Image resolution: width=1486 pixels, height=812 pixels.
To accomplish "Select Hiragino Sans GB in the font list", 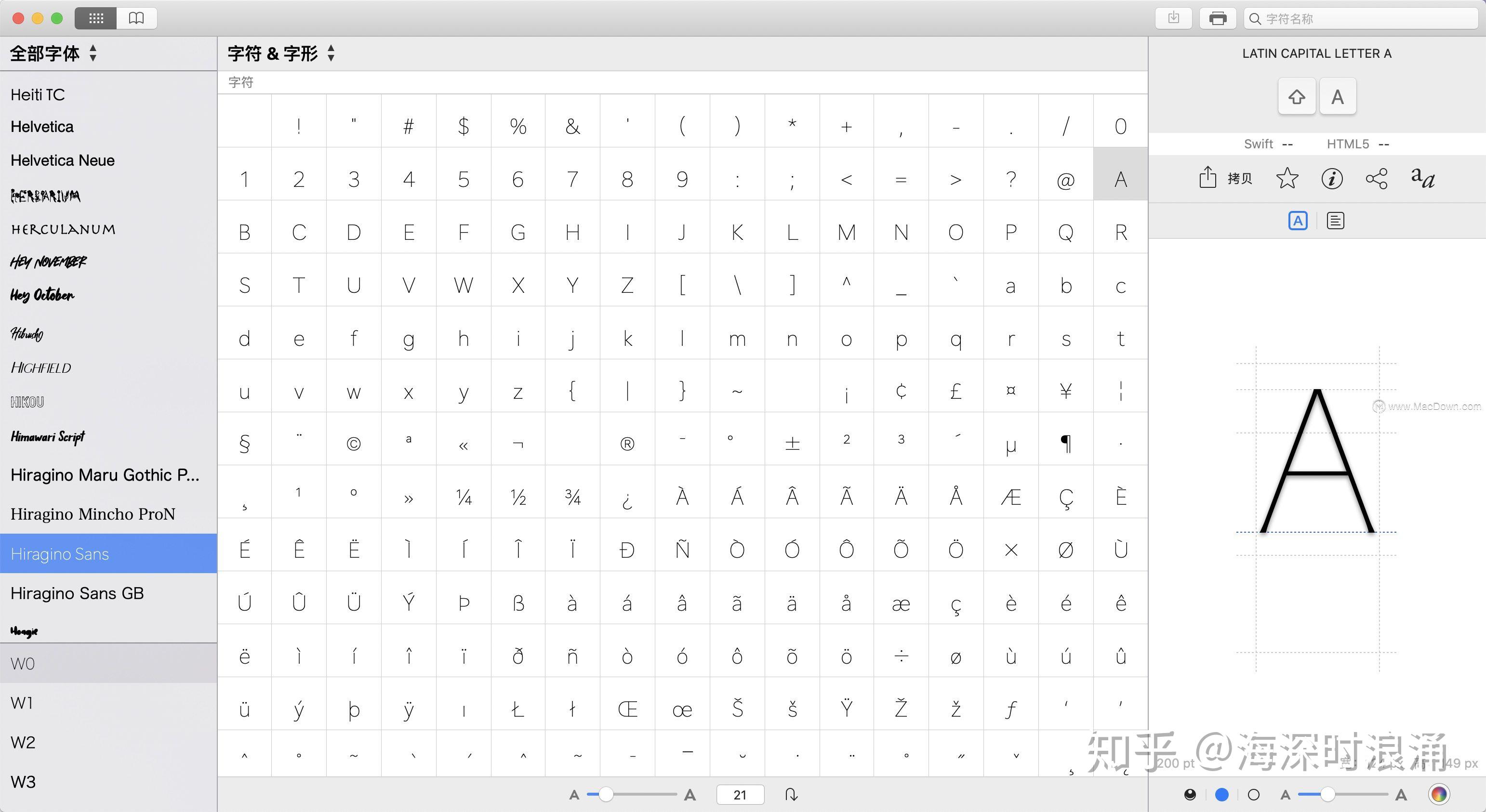I will tap(77, 593).
